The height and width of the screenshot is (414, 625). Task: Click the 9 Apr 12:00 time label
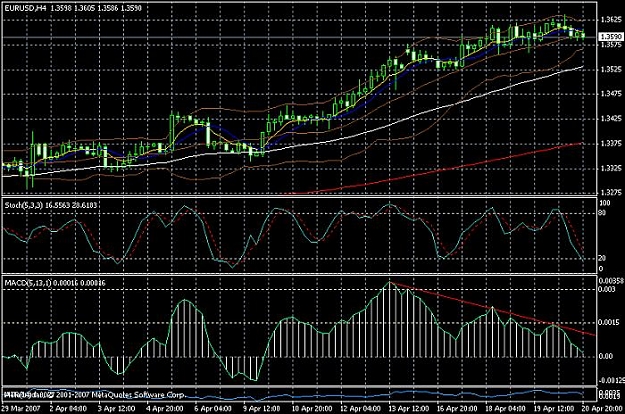point(261,409)
